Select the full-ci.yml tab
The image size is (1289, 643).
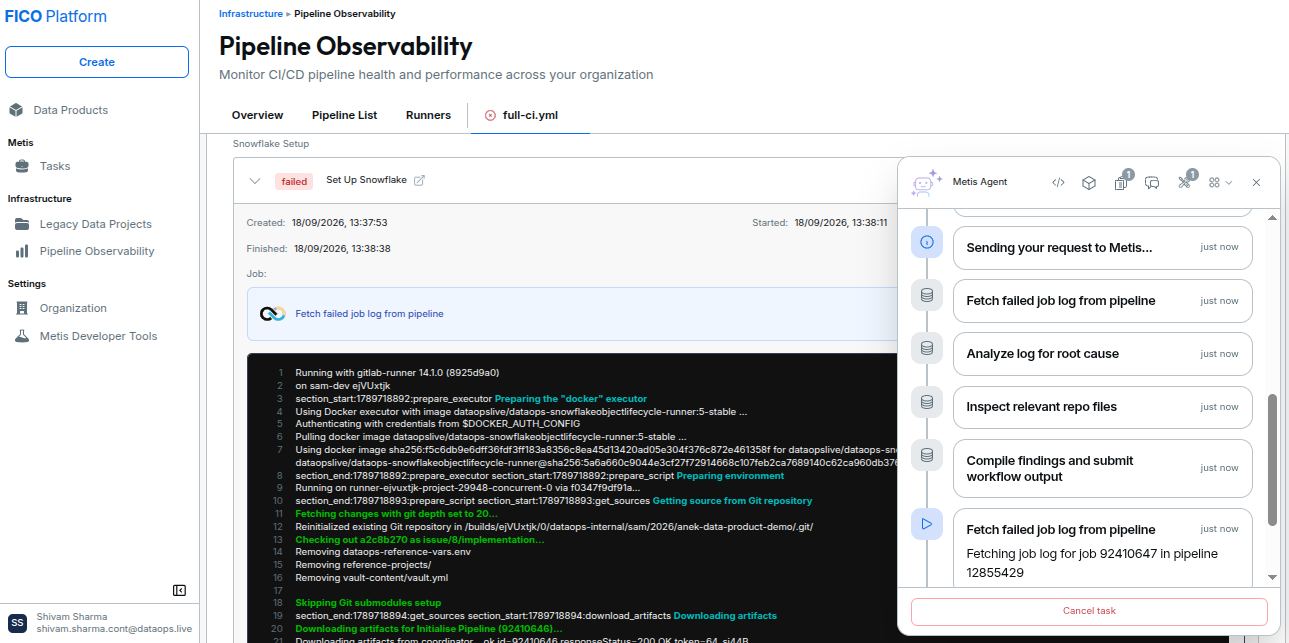(x=530, y=115)
